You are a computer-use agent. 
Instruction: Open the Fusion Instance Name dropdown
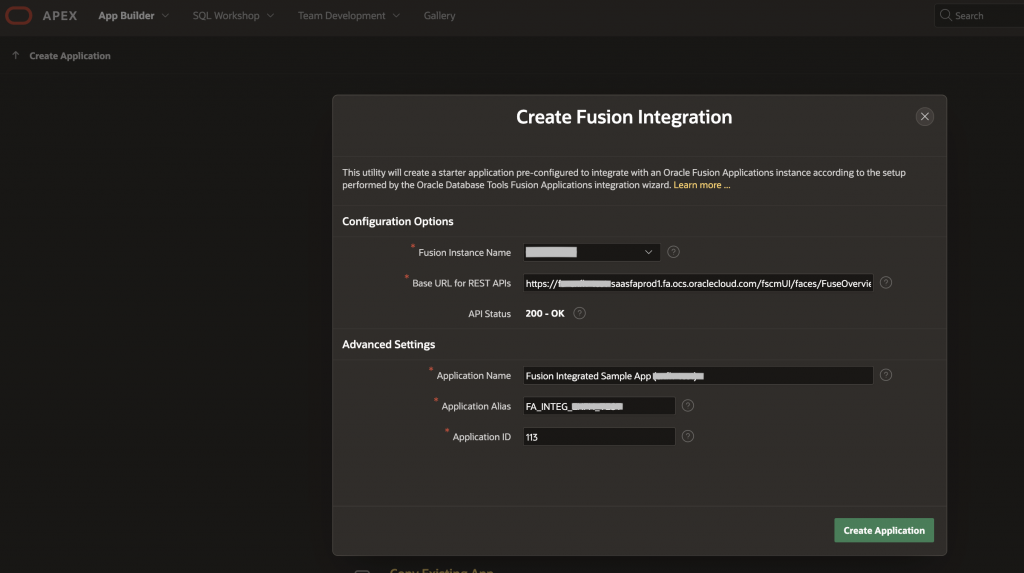point(591,252)
